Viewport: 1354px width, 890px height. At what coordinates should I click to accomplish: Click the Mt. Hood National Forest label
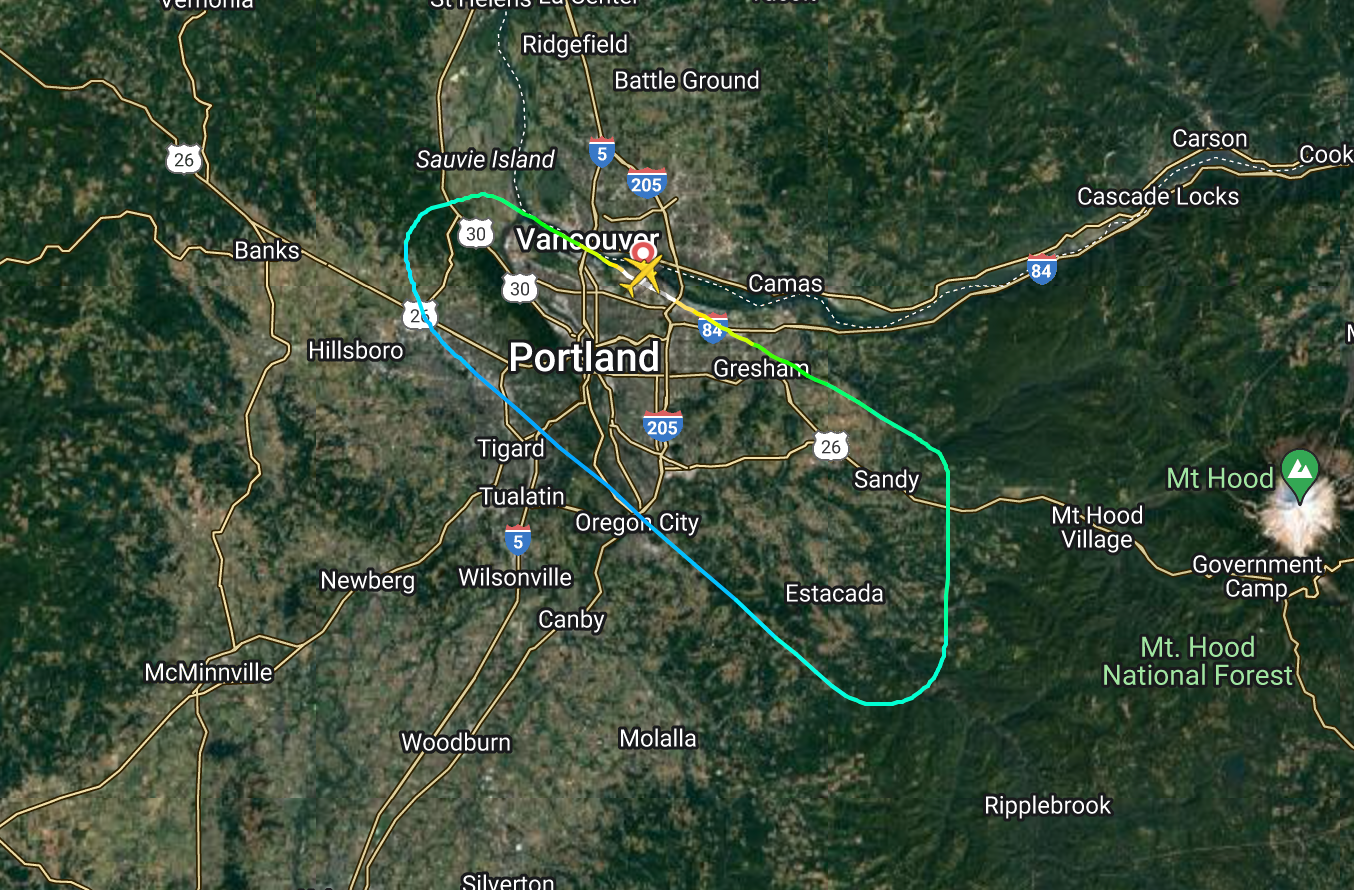click(1198, 661)
